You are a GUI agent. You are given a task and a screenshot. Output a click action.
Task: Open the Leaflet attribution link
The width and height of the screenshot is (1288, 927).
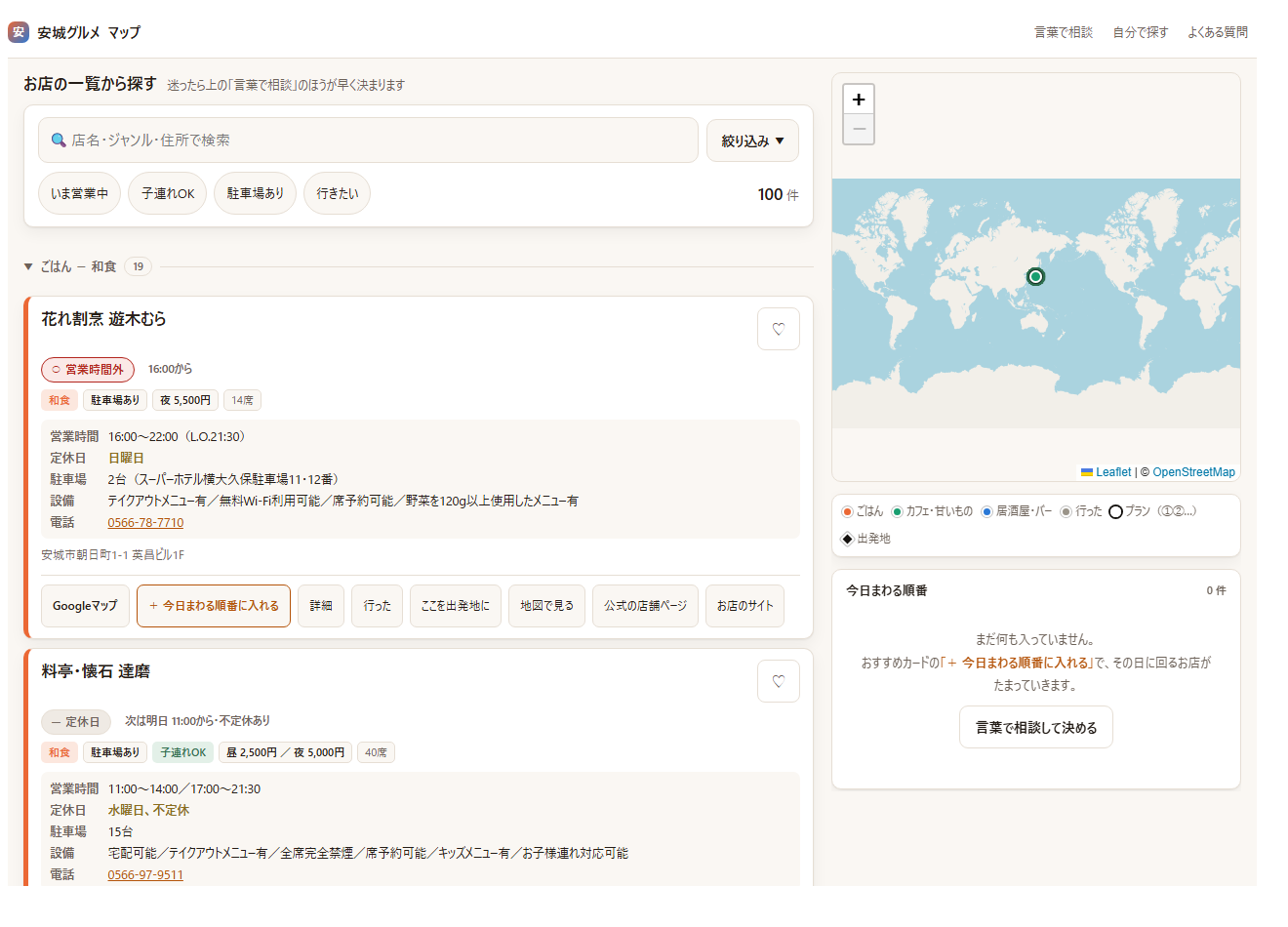(1112, 472)
